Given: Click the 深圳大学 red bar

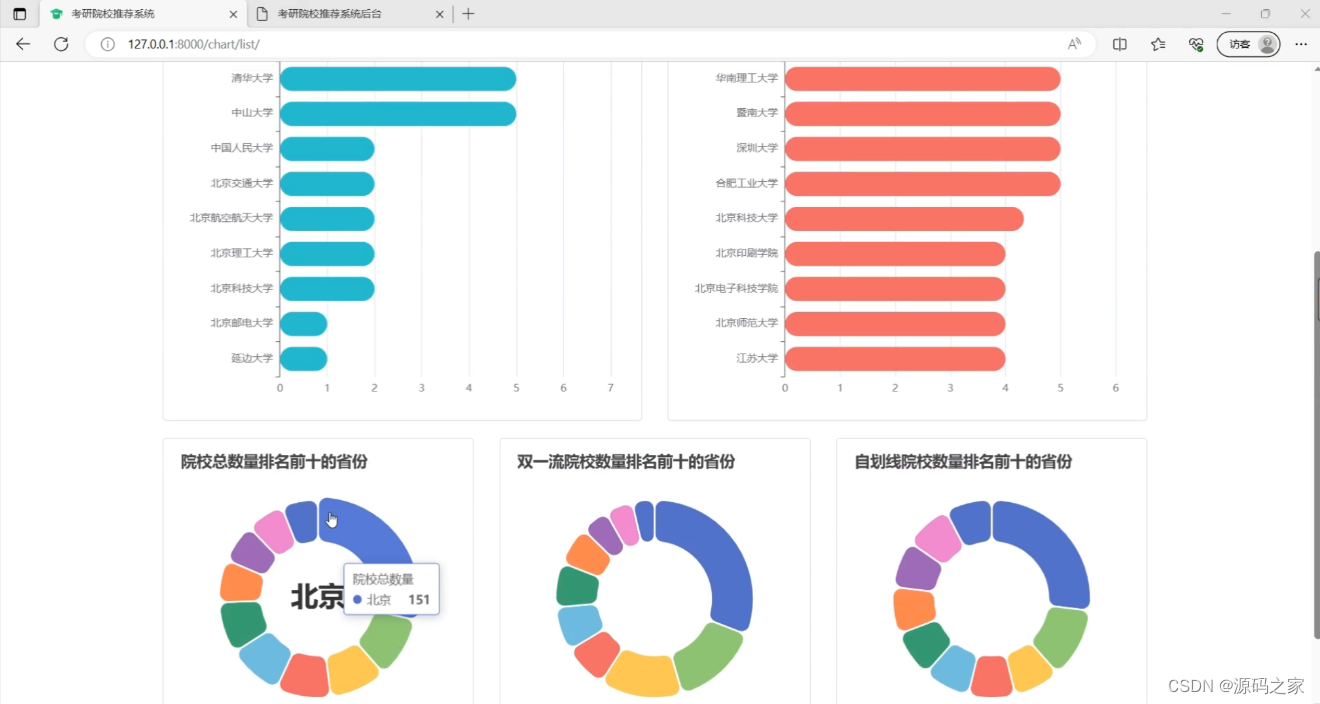Looking at the screenshot, I should pyautogui.click(x=922, y=149).
